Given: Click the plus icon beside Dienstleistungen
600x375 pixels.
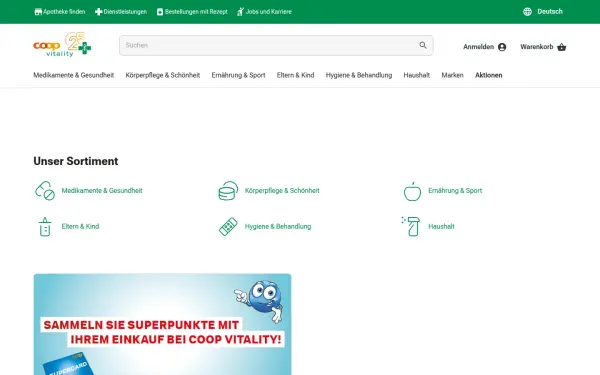Looking at the screenshot, I should click(x=98, y=12).
